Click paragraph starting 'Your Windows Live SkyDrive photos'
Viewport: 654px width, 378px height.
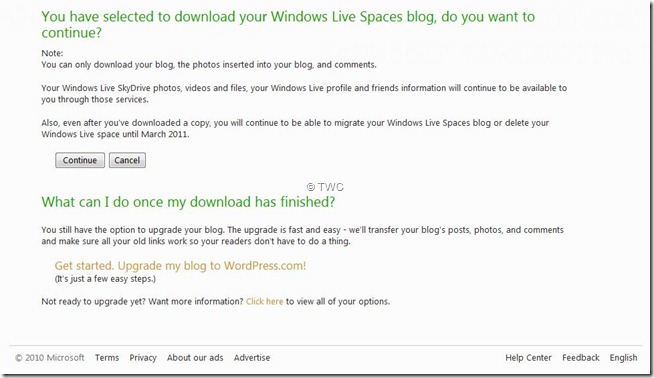tap(304, 93)
